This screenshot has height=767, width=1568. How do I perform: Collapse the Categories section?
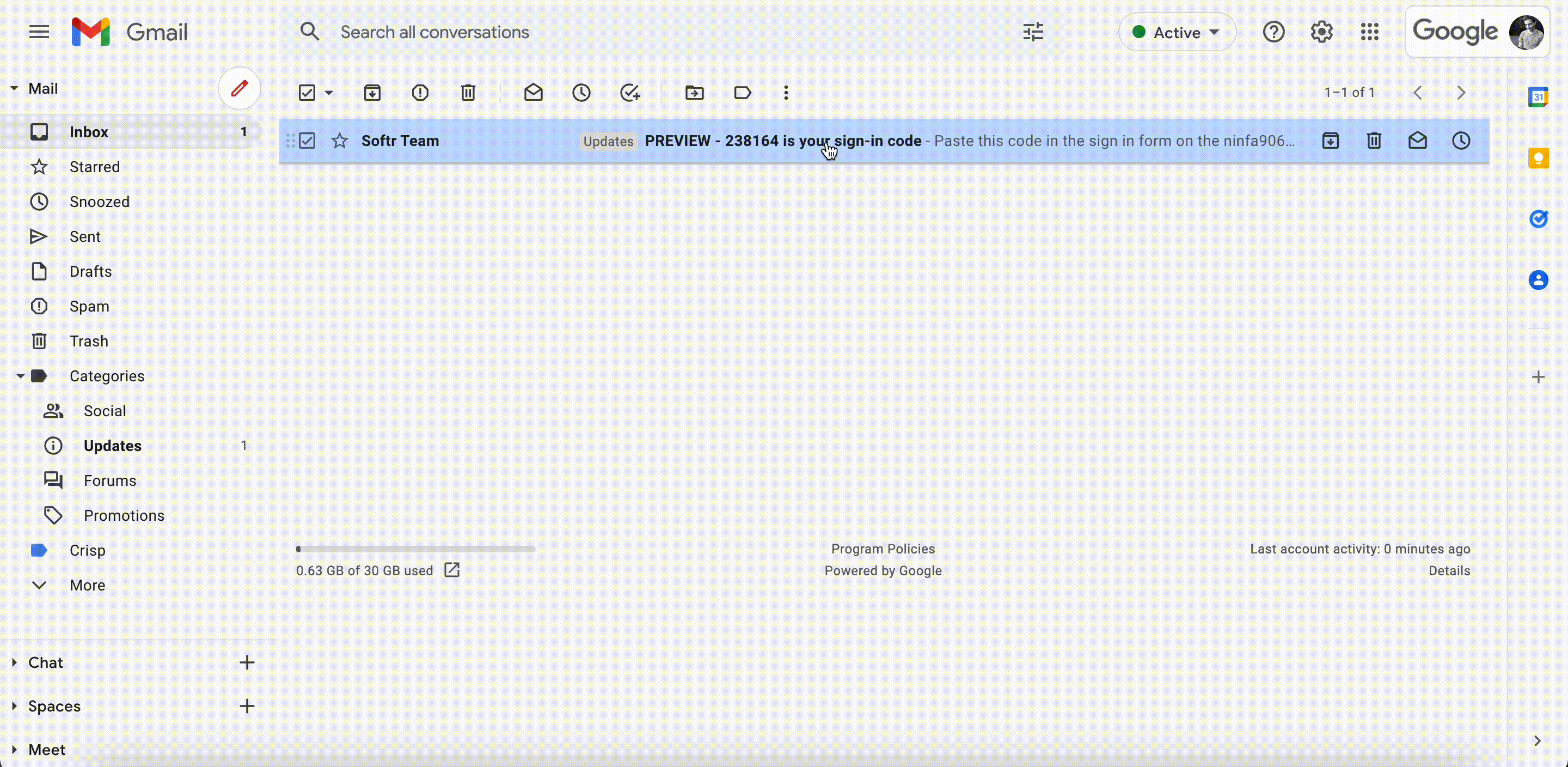tap(19, 376)
